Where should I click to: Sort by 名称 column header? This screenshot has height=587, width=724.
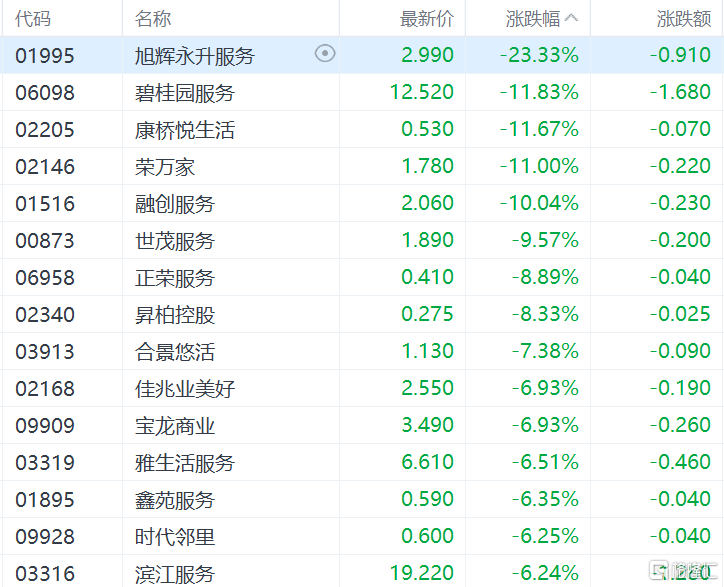point(153,19)
